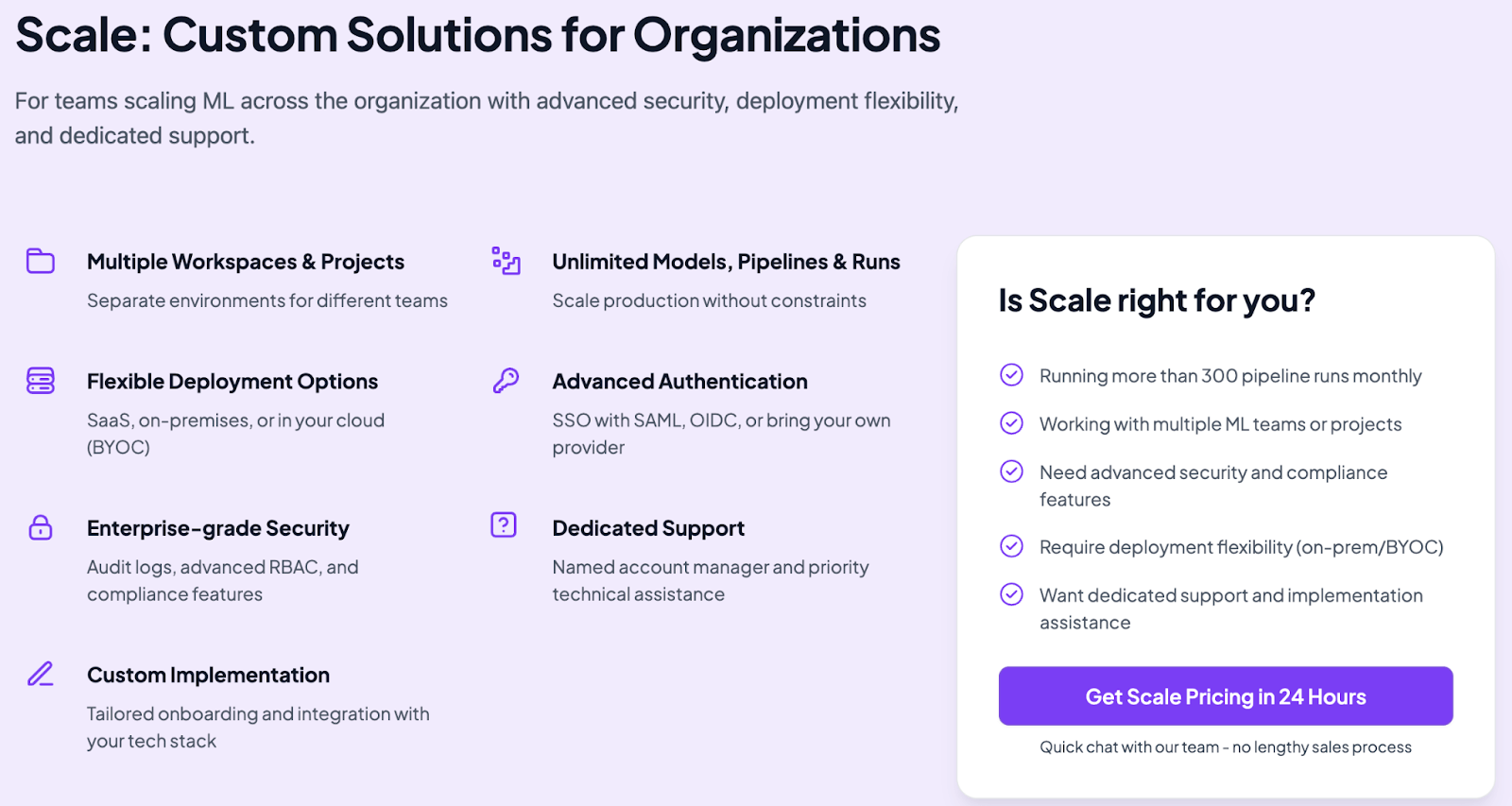Click the Advanced Authentication heading
Screen dimensions: 1512x806
point(679,382)
